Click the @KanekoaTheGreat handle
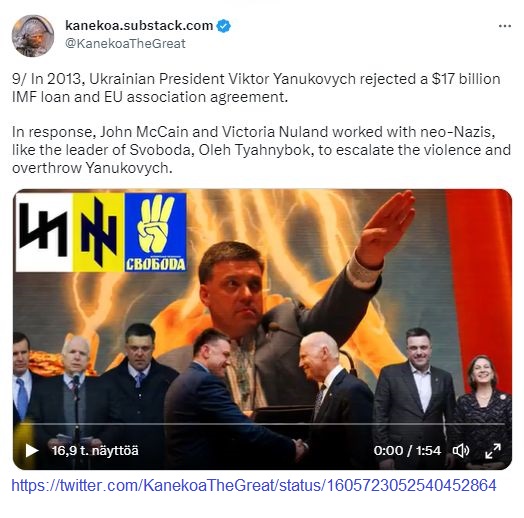 [x=125, y=44]
